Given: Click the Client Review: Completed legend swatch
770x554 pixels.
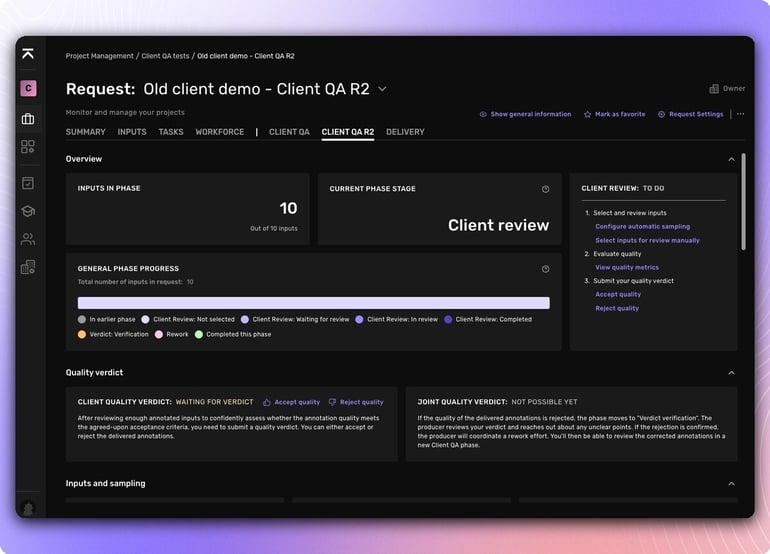Looking at the screenshot, I should point(448,320).
